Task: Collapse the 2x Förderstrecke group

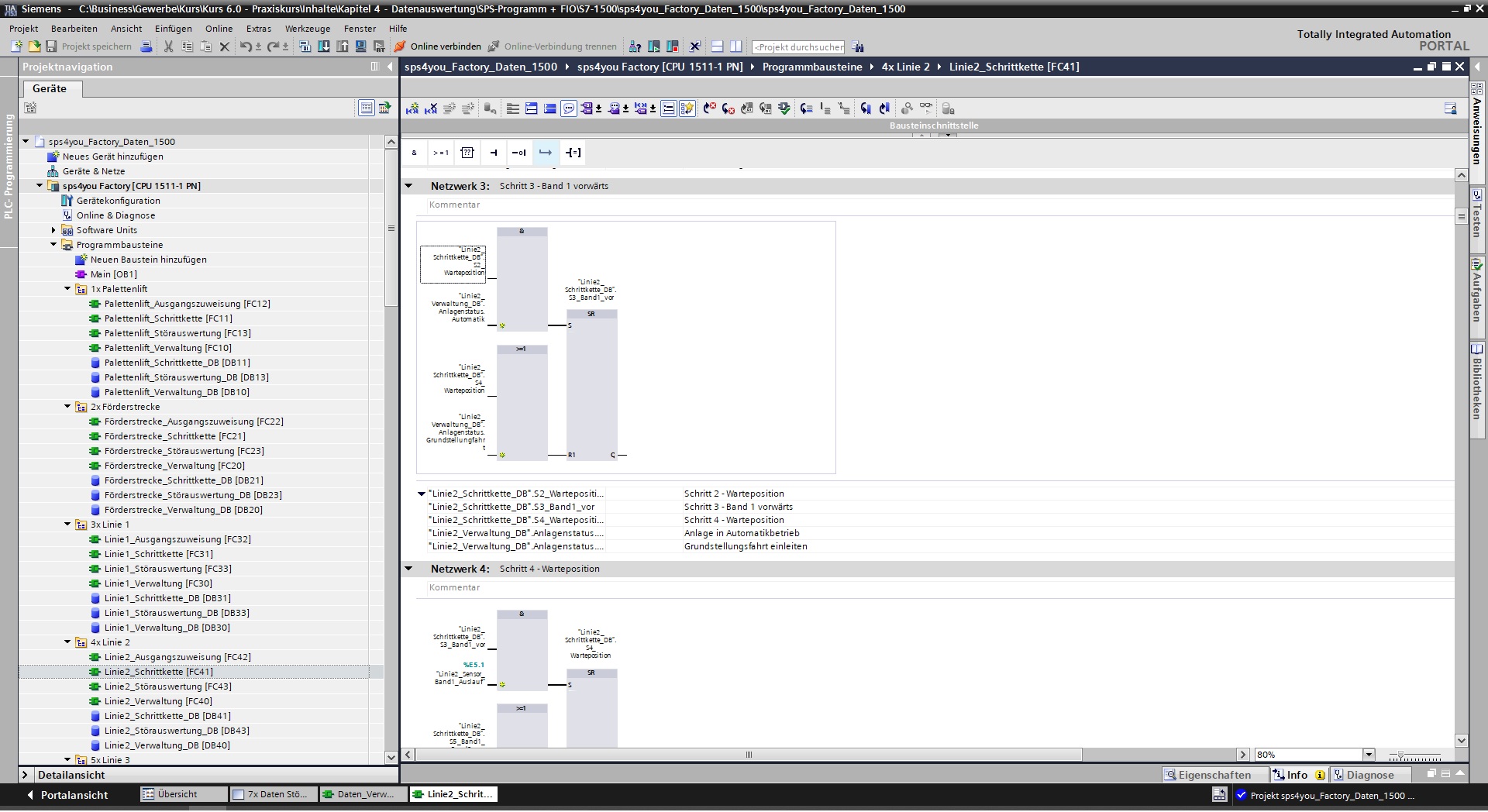Action: click(67, 407)
